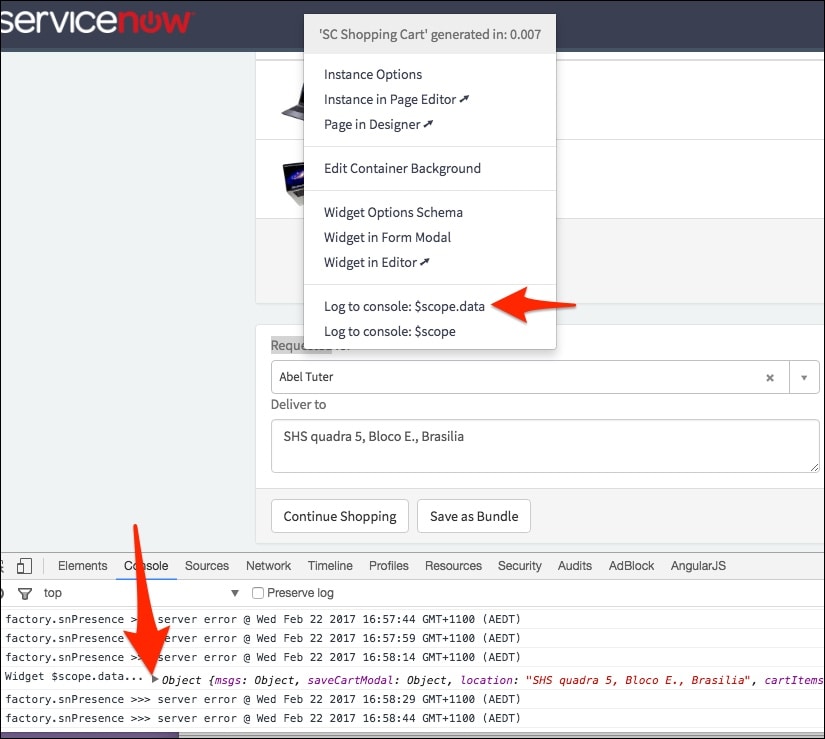825x739 pixels.
Task: Enable the Preserve log checkbox
Action: [257, 592]
